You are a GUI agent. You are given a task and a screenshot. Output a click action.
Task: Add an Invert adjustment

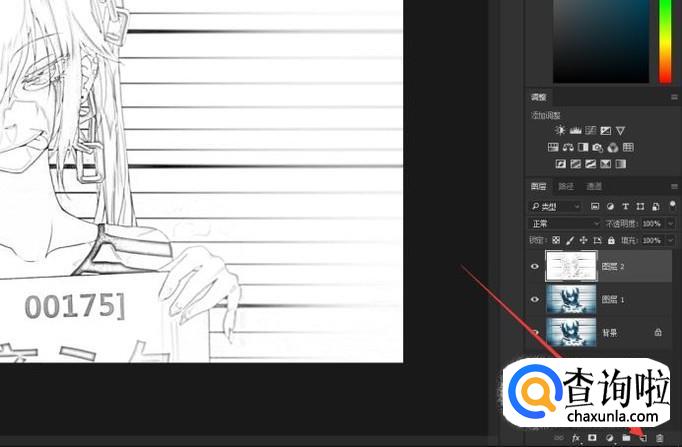(561, 164)
